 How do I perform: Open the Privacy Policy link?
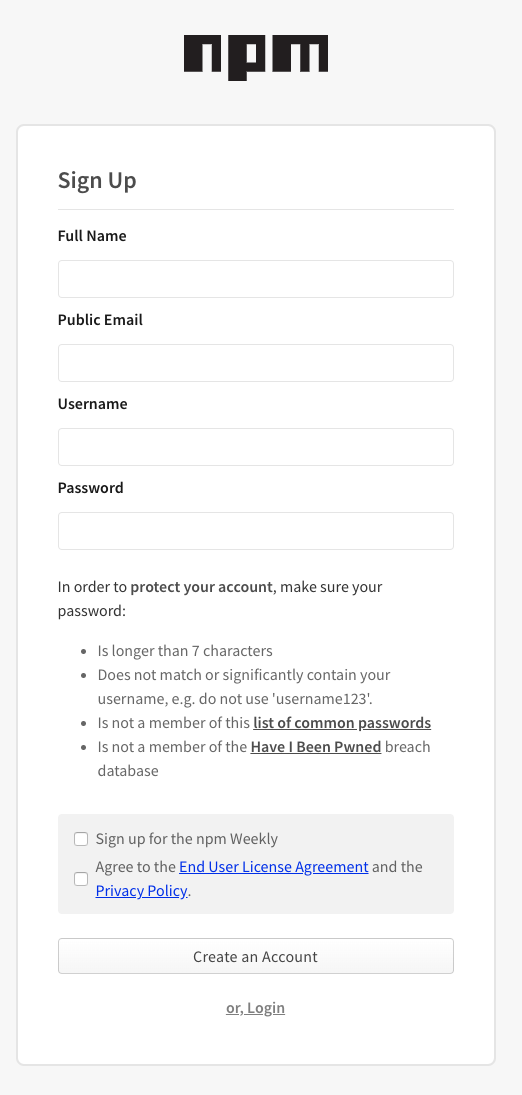(141, 890)
